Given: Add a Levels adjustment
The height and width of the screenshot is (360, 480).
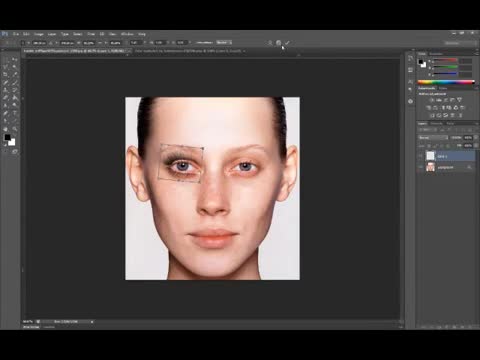Looking at the screenshot, I should point(439,100).
